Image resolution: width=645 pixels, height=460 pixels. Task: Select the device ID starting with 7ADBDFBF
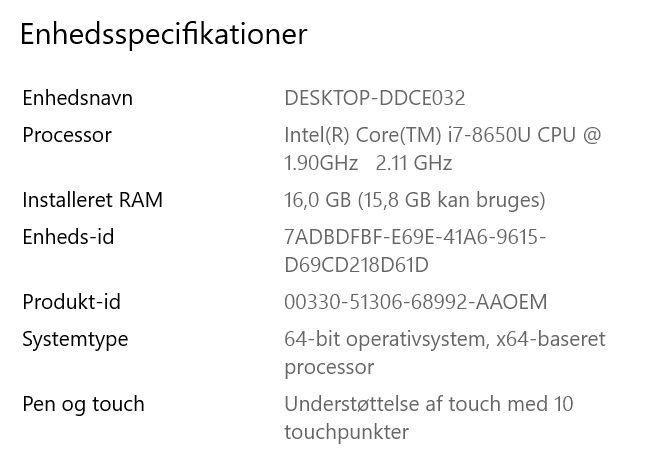[x=415, y=237]
